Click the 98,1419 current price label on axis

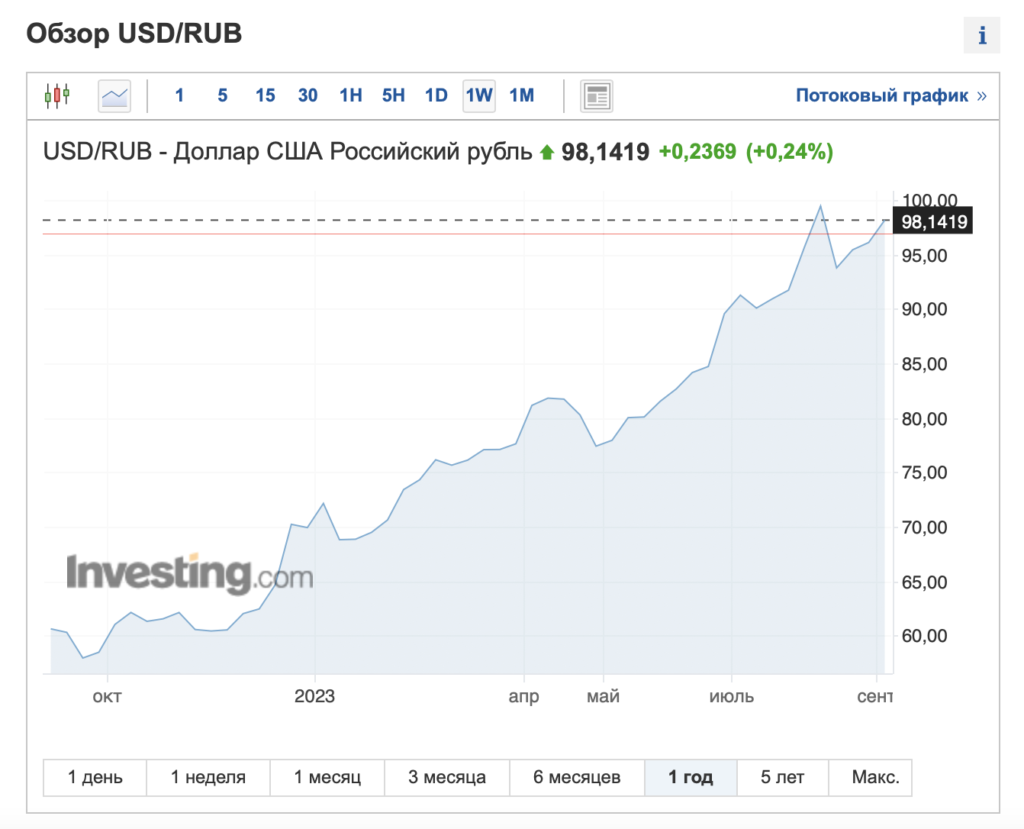[933, 221]
